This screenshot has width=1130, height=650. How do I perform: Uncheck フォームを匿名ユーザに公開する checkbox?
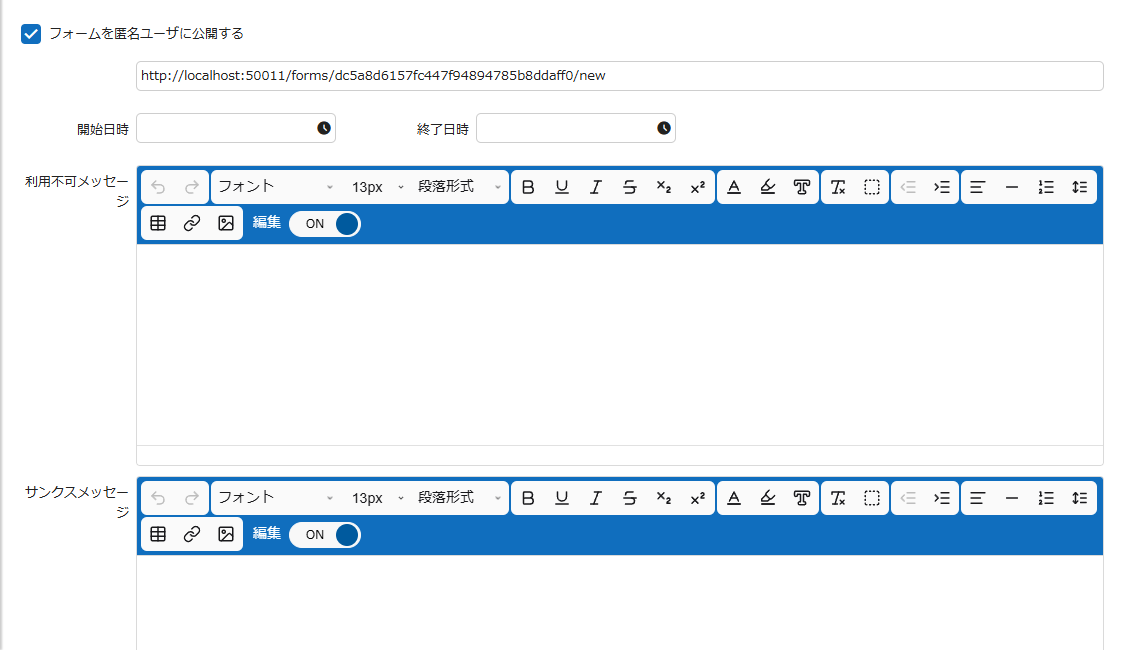coord(31,34)
